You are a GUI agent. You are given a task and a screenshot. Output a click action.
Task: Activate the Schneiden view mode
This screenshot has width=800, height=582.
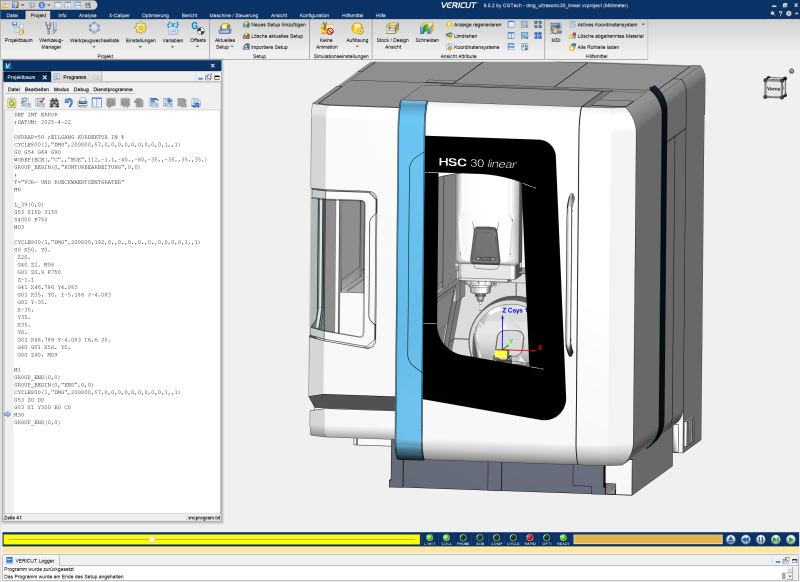(x=427, y=33)
